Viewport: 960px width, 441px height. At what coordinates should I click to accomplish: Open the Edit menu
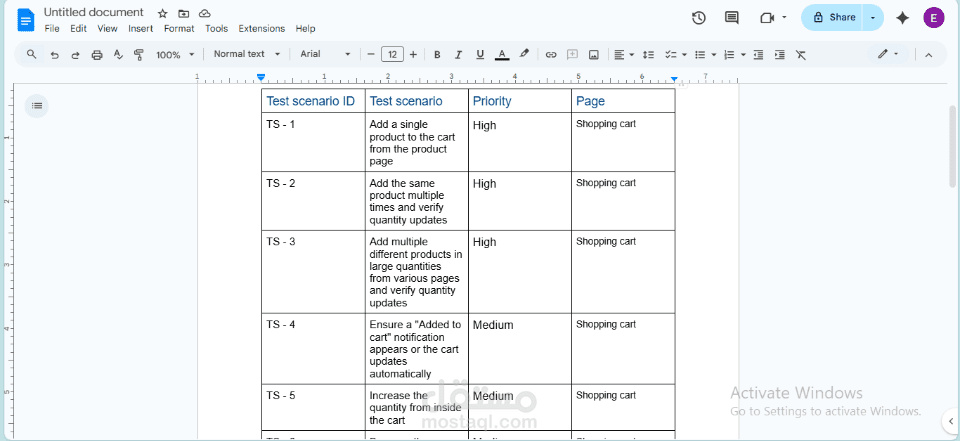pos(78,29)
